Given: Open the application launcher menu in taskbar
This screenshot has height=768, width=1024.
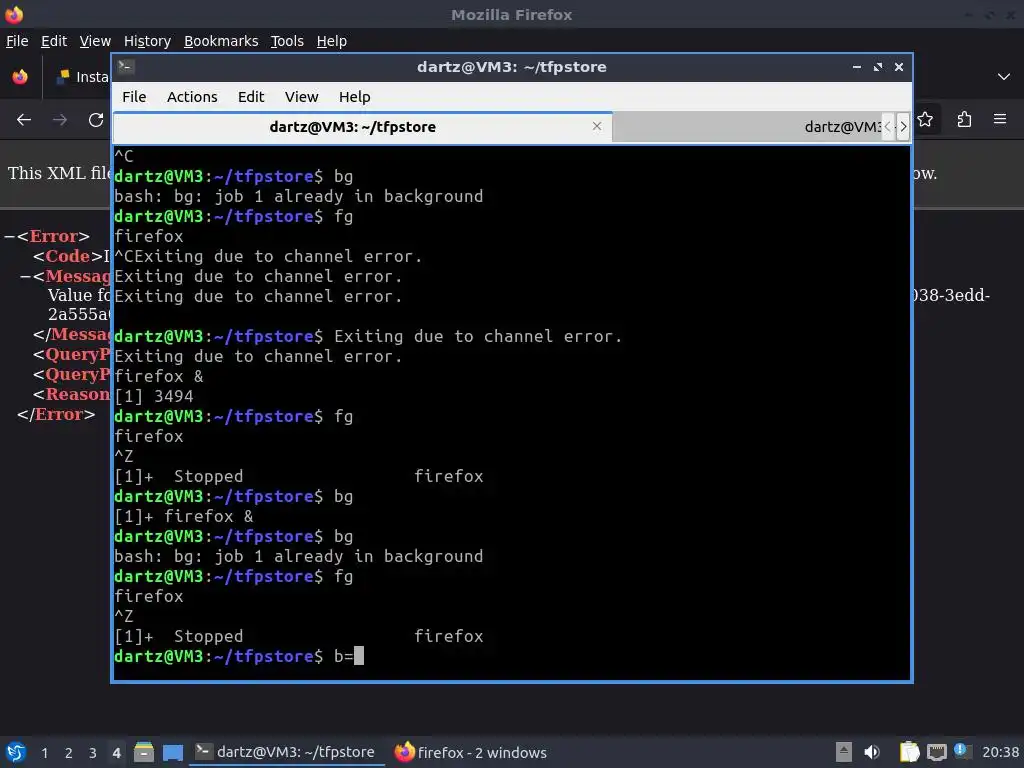Looking at the screenshot, I should (x=16, y=752).
